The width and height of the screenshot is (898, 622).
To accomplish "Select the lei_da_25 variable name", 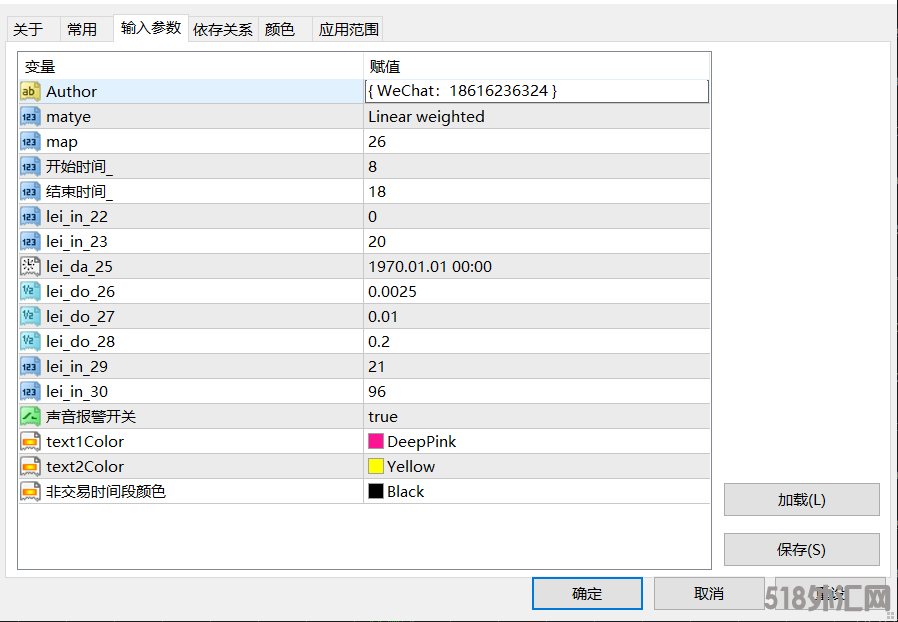I will point(79,267).
